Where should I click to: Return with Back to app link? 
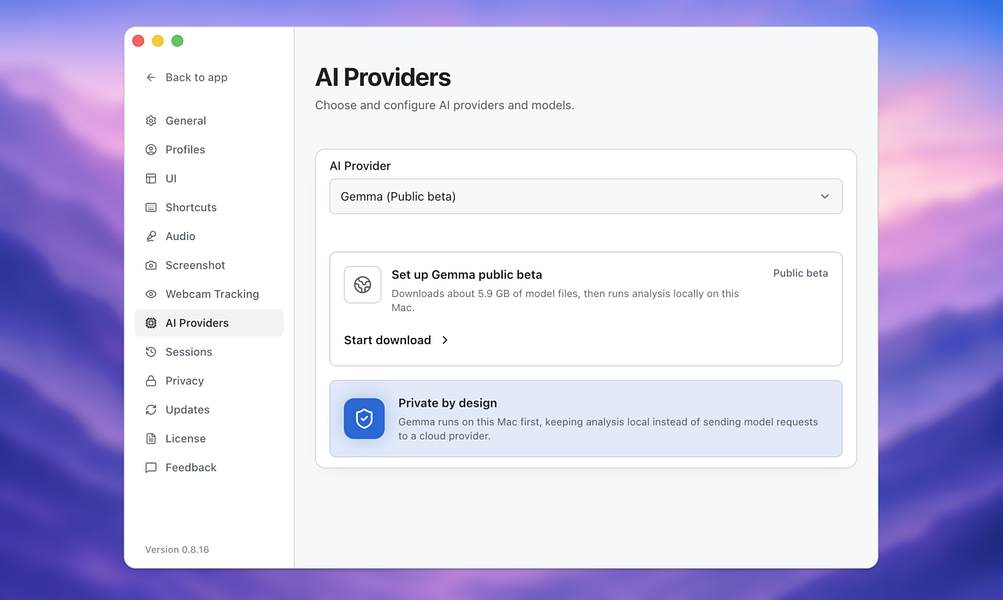click(187, 77)
